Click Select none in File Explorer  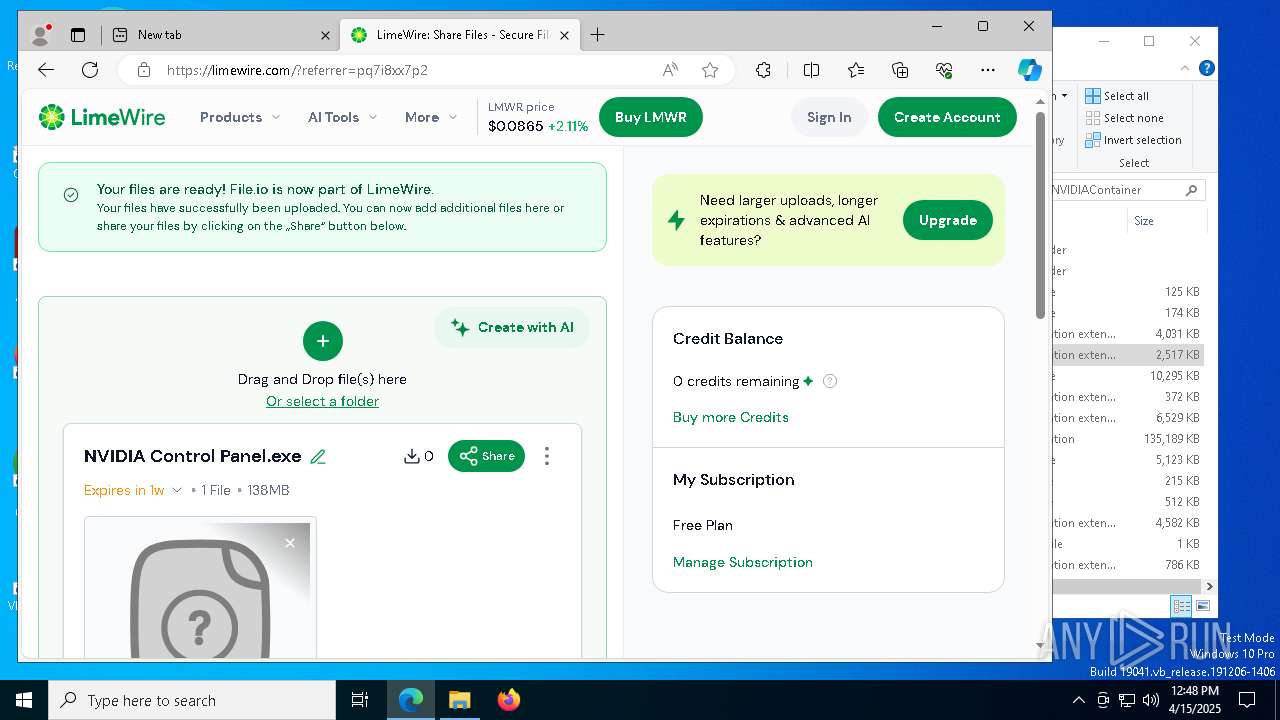pos(1124,118)
